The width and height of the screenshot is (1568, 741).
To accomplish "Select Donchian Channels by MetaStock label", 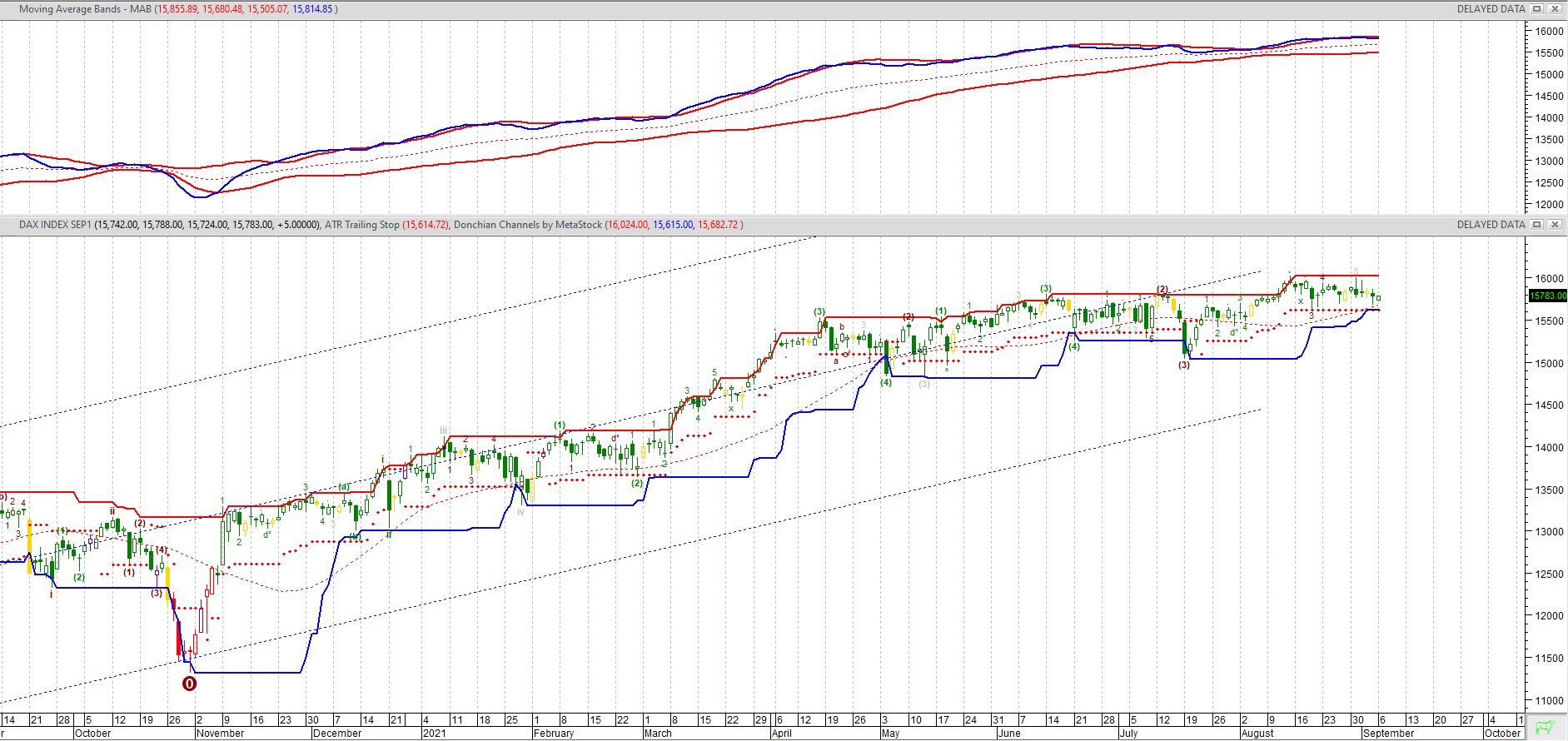I will click(x=527, y=225).
